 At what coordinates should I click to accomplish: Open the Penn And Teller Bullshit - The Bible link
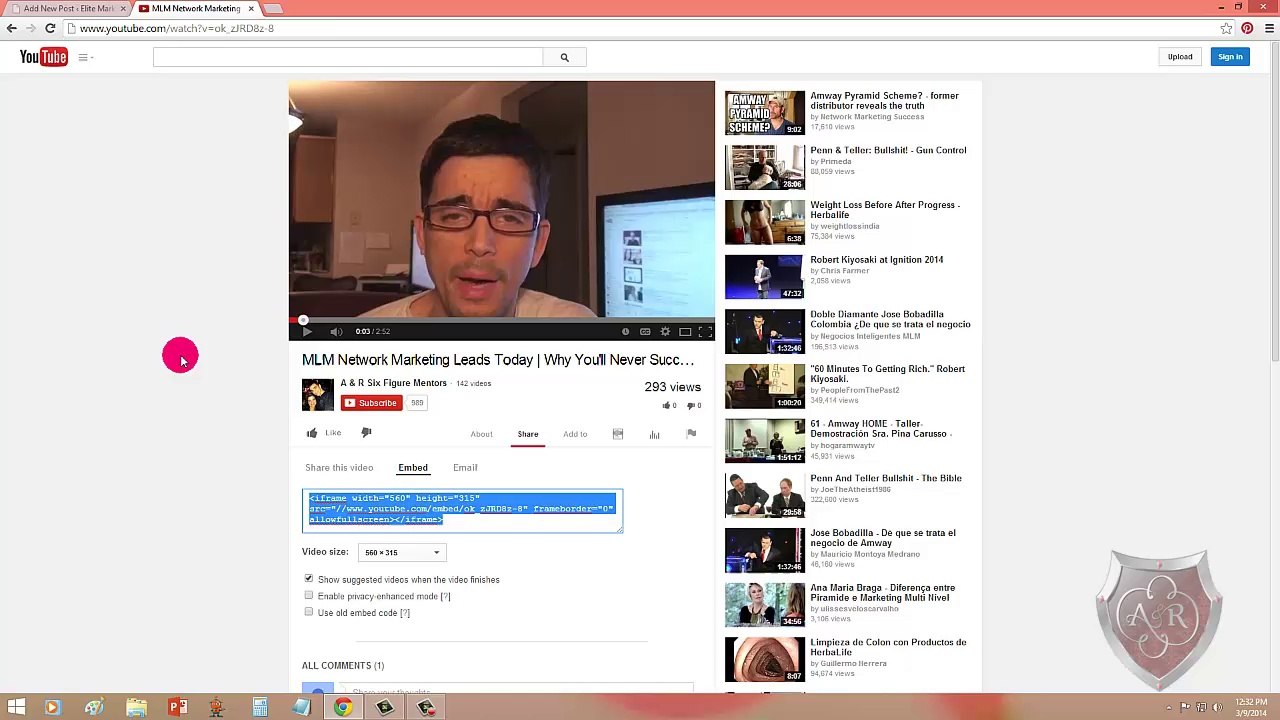(886, 478)
